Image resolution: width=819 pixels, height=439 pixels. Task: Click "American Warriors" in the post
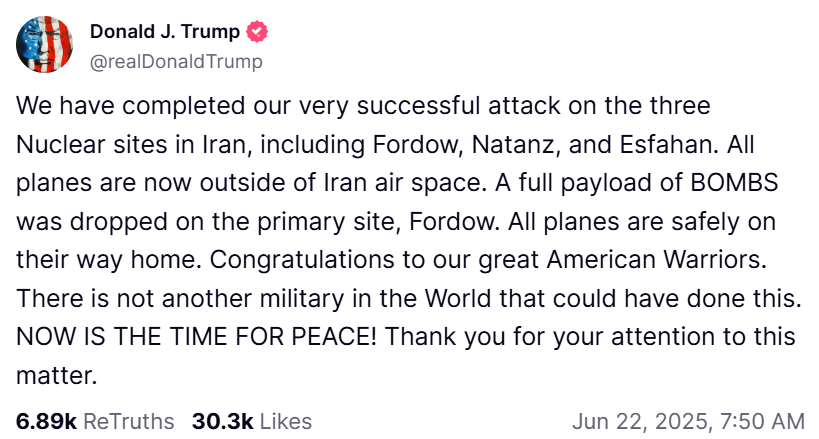(x=656, y=260)
